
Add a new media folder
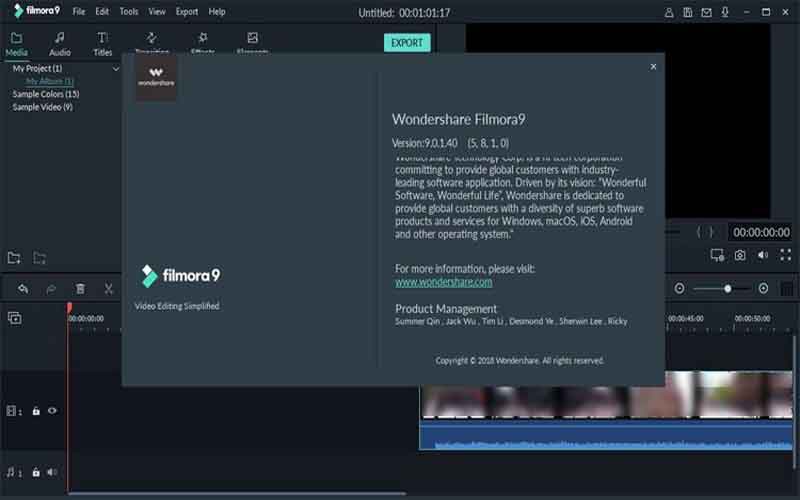(14, 258)
